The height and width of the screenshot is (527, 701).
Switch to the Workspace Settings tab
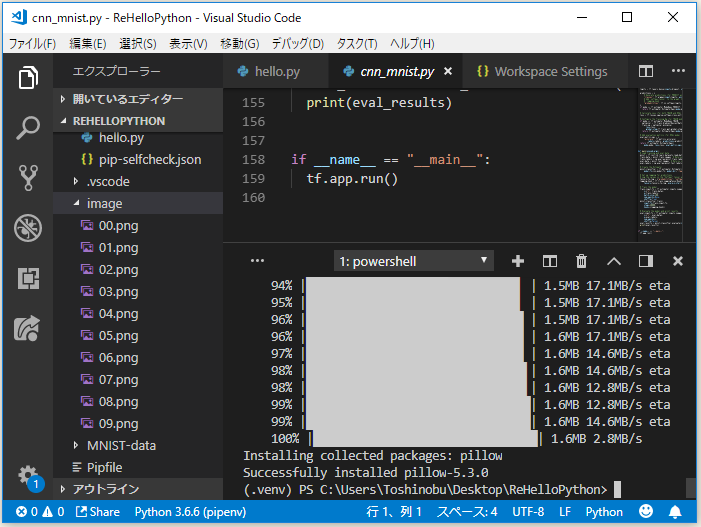(545, 72)
